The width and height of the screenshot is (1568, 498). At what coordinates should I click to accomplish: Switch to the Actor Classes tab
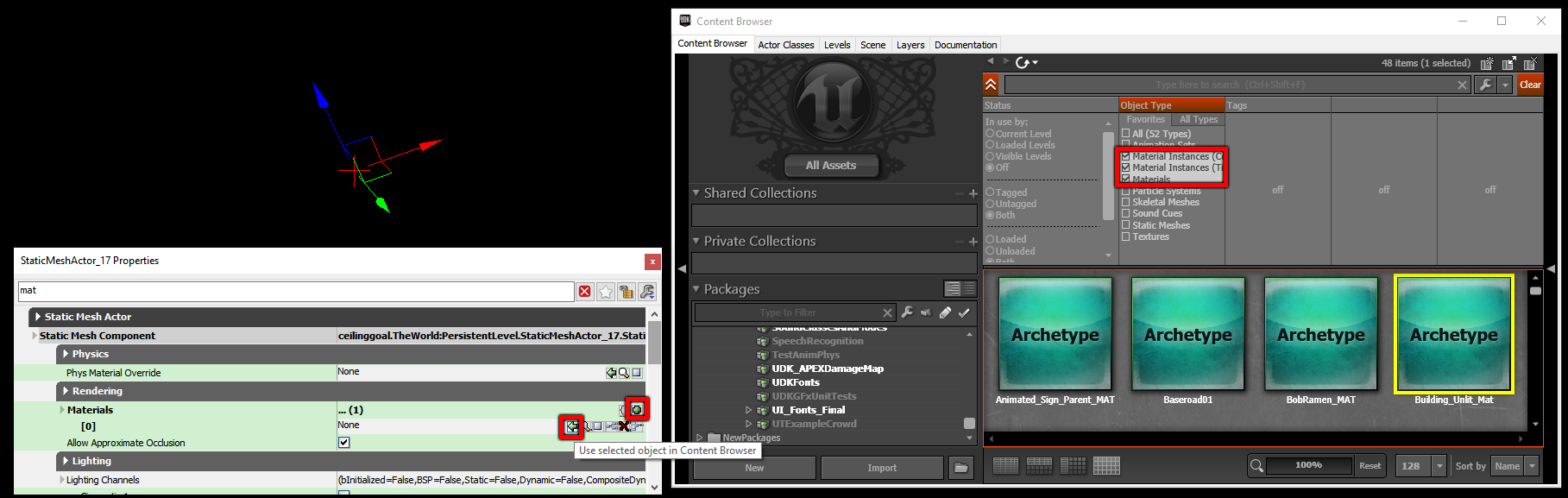click(x=785, y=45)
